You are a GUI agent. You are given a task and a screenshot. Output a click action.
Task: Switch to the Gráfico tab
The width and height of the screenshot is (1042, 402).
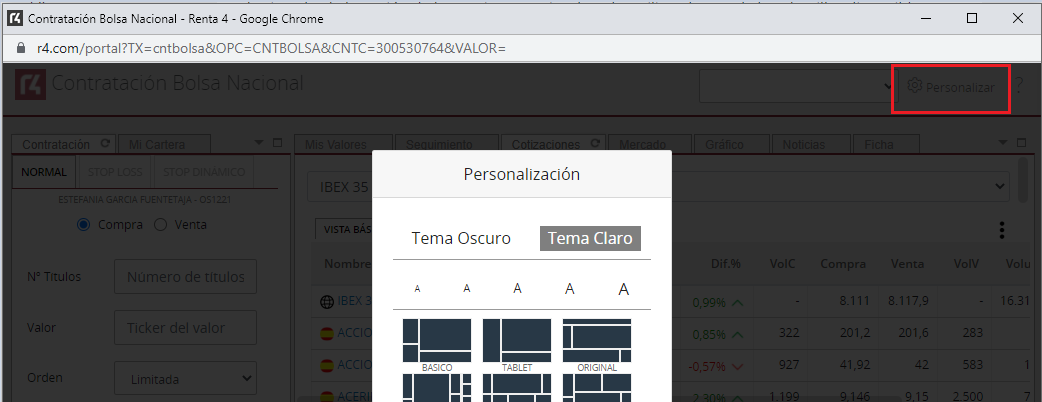(732, 144)
